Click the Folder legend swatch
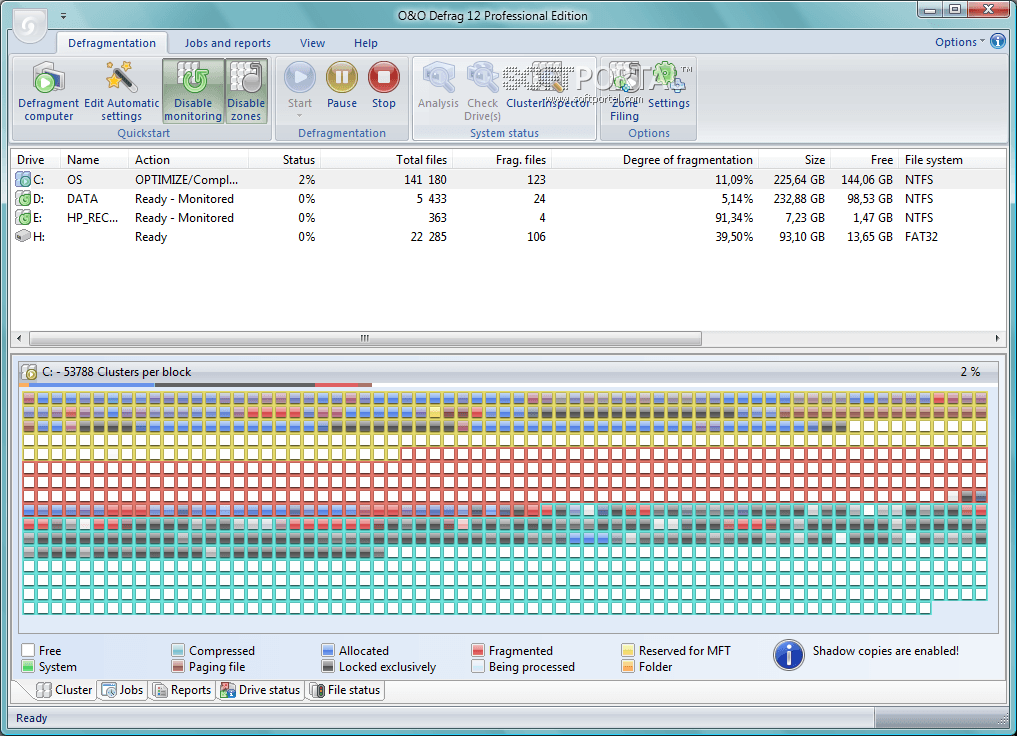 (628, 666)
